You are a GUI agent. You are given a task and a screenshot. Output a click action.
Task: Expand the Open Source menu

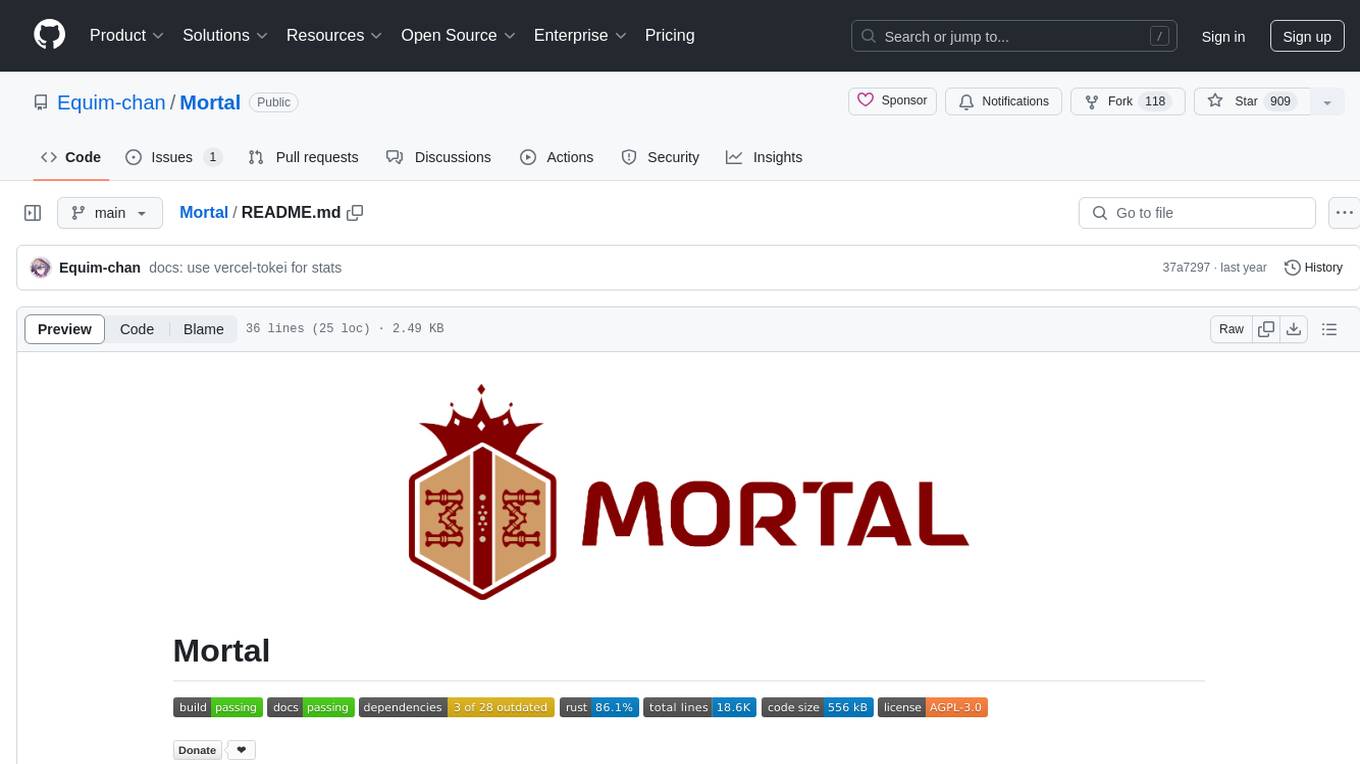(x=458, y=35)
